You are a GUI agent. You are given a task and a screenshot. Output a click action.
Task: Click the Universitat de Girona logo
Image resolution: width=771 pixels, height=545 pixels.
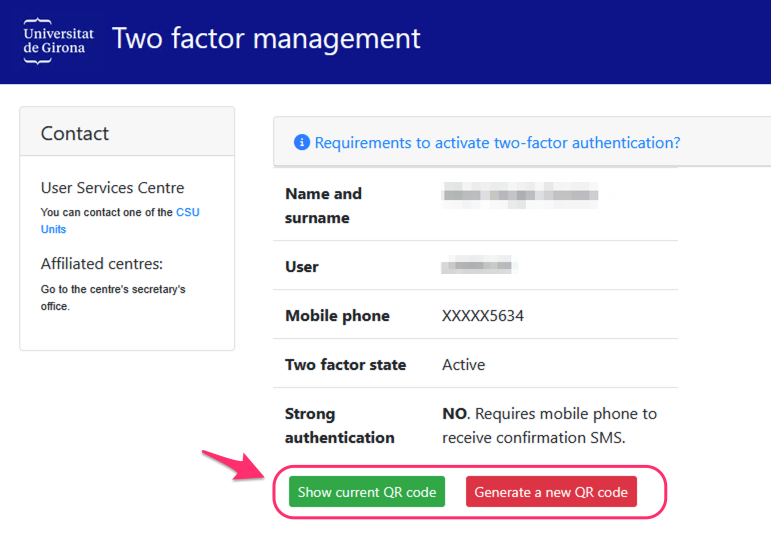click(x=58, y=41)
